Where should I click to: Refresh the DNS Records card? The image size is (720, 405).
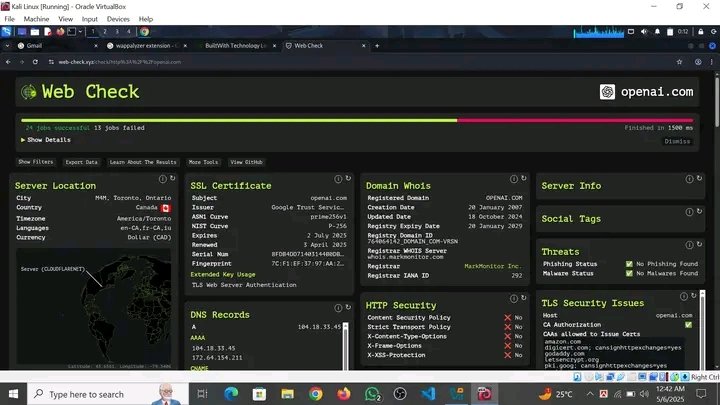pyautogui.click(x=348, y=307)
